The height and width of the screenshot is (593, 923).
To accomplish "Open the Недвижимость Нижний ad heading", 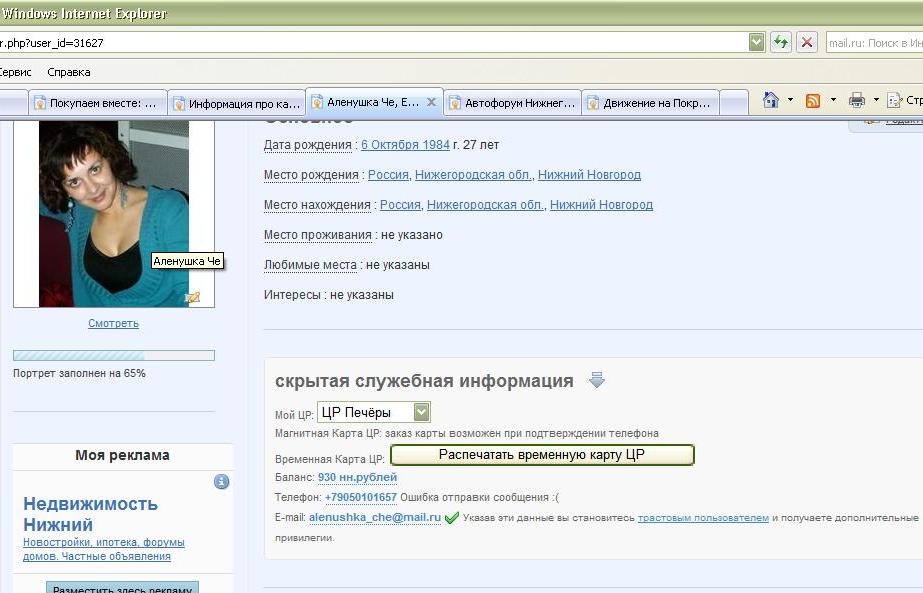I will [x=91, y=514].
